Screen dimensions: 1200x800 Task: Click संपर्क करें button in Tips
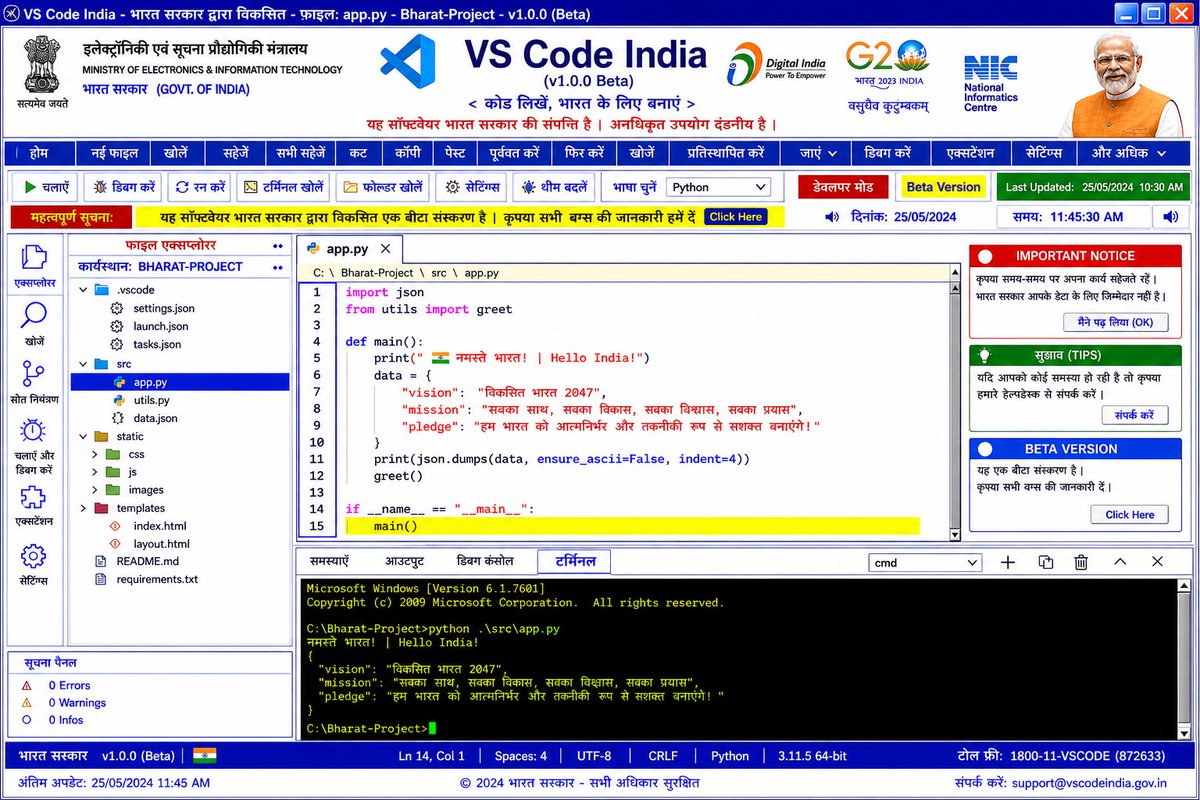[x=1134, y=415]
